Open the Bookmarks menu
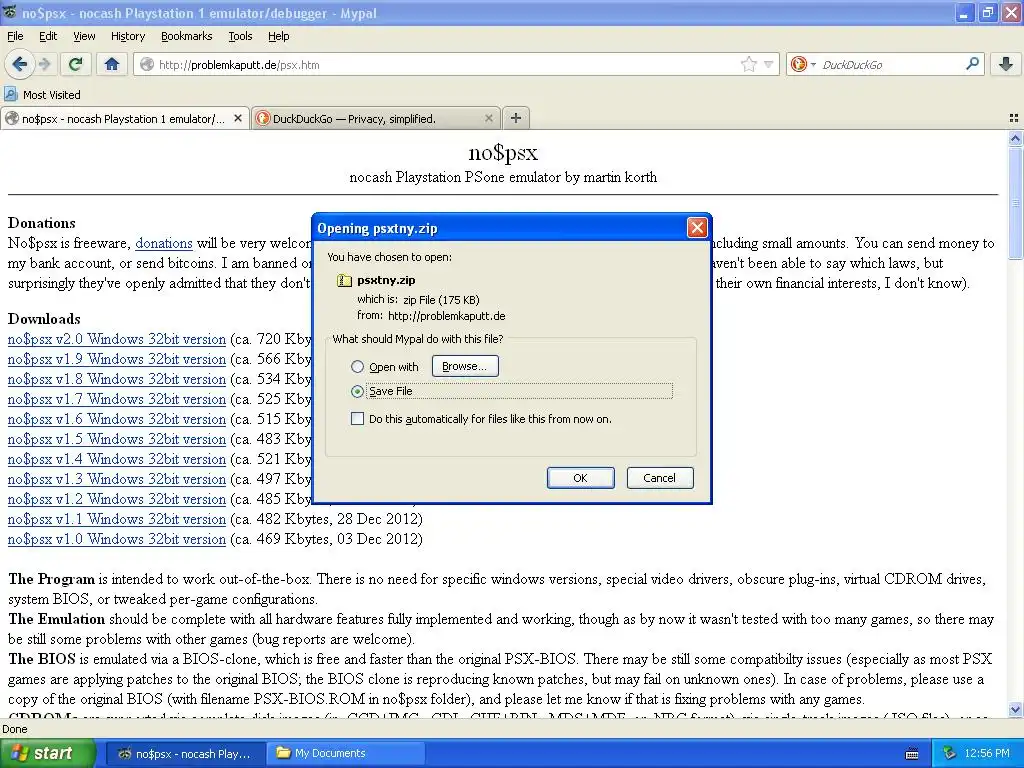Screen dimensions: 1024x768 tap(186, 36)
